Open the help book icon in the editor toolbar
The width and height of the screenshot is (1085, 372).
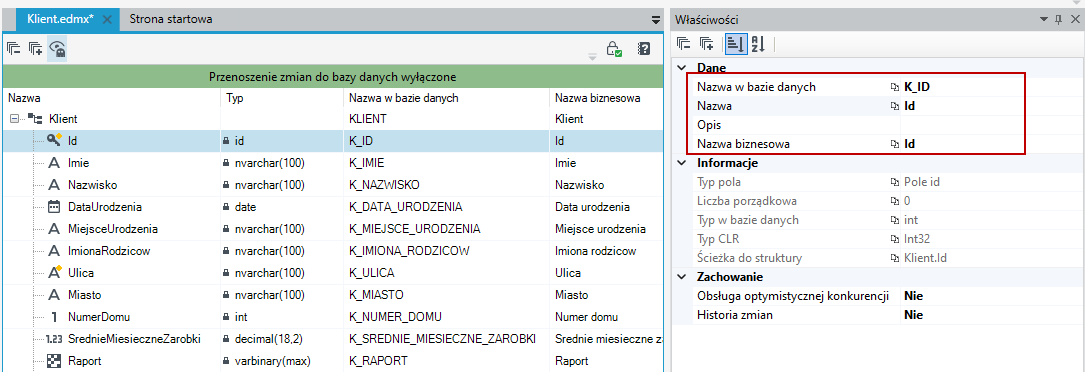[x=644, y=49]
